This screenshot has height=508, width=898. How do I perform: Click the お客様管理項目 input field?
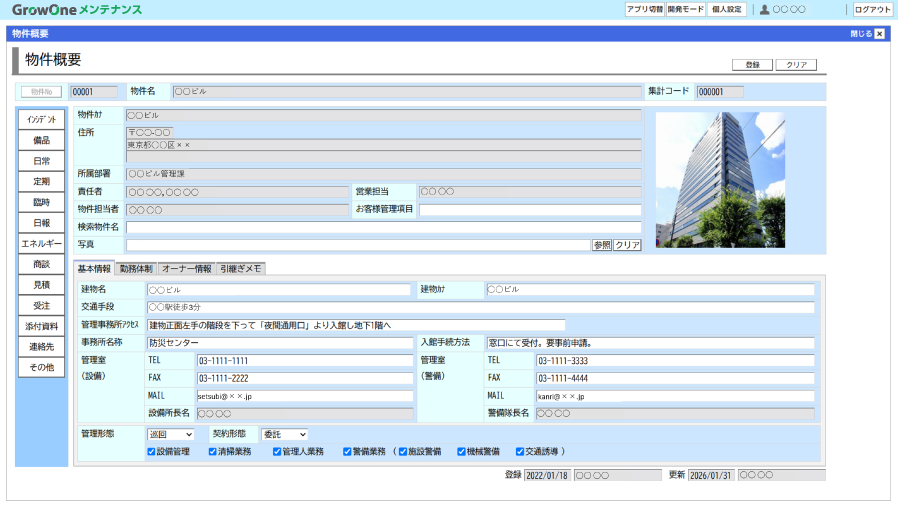click(x=530, y=210)
